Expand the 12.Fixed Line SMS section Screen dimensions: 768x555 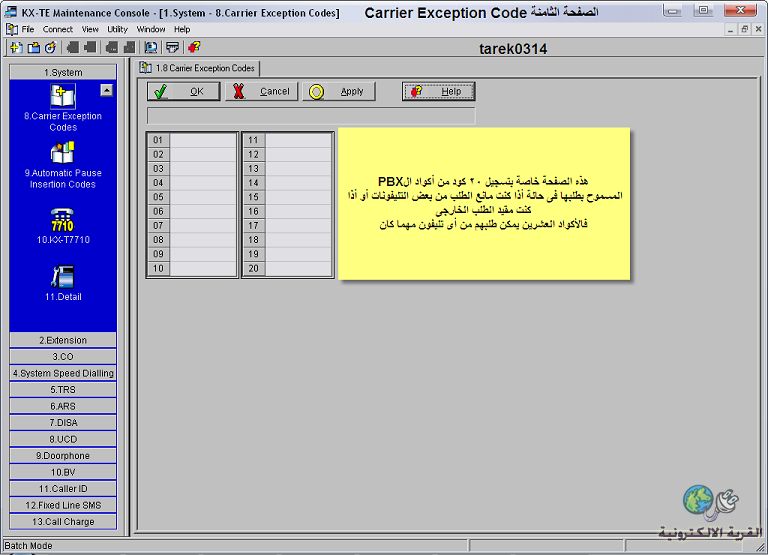[63, 505]
